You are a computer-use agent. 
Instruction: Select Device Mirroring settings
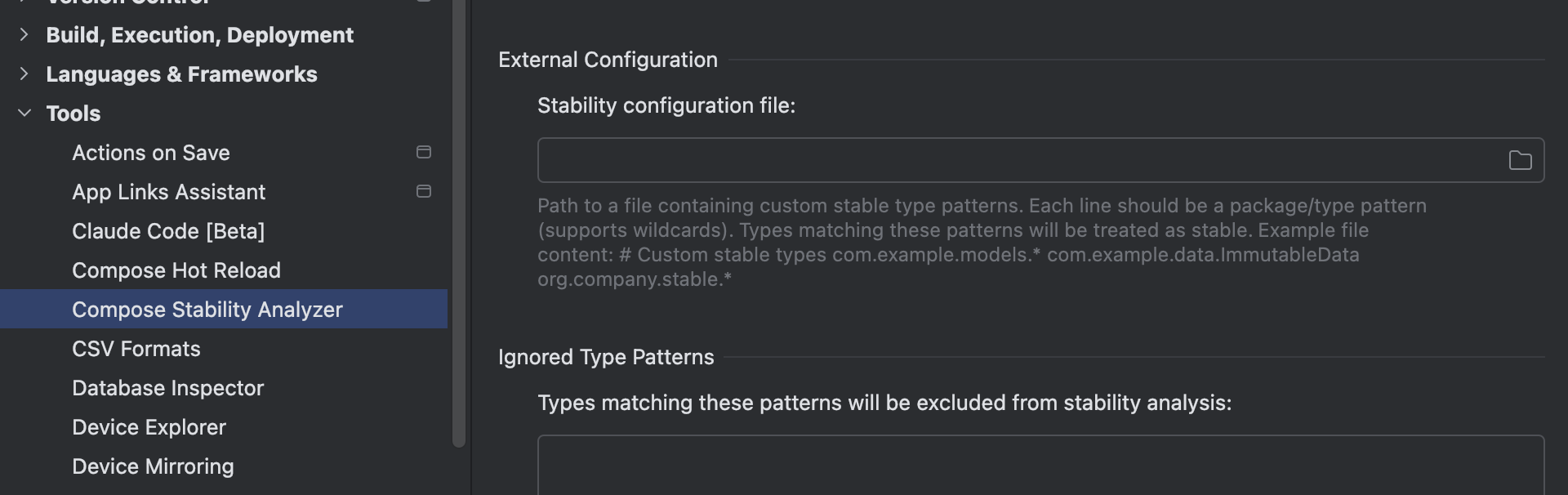153,466
